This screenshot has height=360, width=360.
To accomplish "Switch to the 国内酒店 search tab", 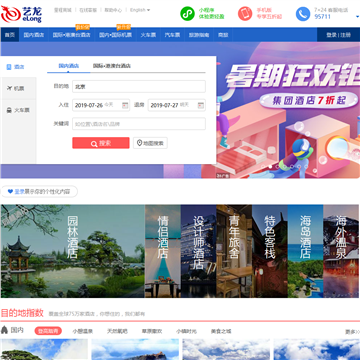I will pyautogui.click(x=69, y=66).
